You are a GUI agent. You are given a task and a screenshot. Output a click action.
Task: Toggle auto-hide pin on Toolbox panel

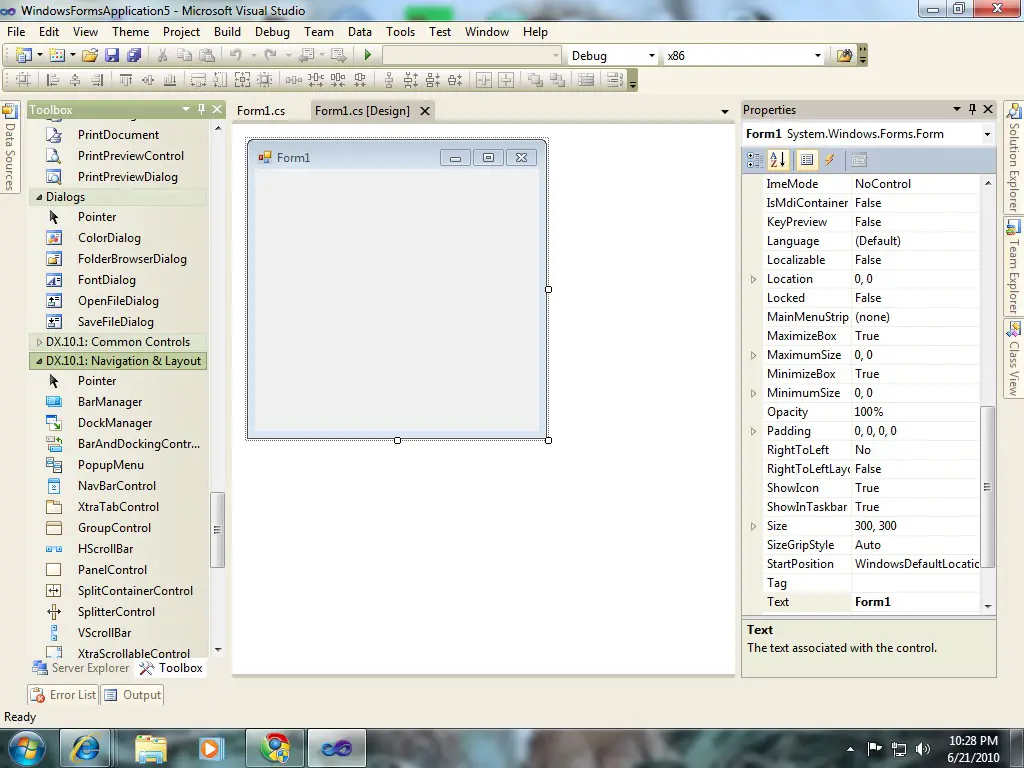click(x=201, y=110)
